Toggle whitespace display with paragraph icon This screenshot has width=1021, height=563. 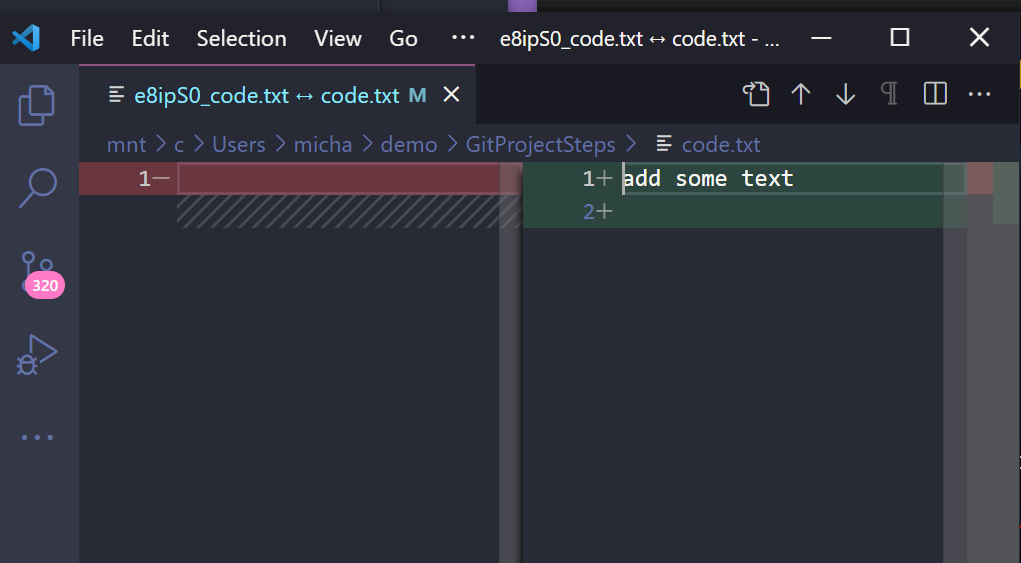point(889,94)
